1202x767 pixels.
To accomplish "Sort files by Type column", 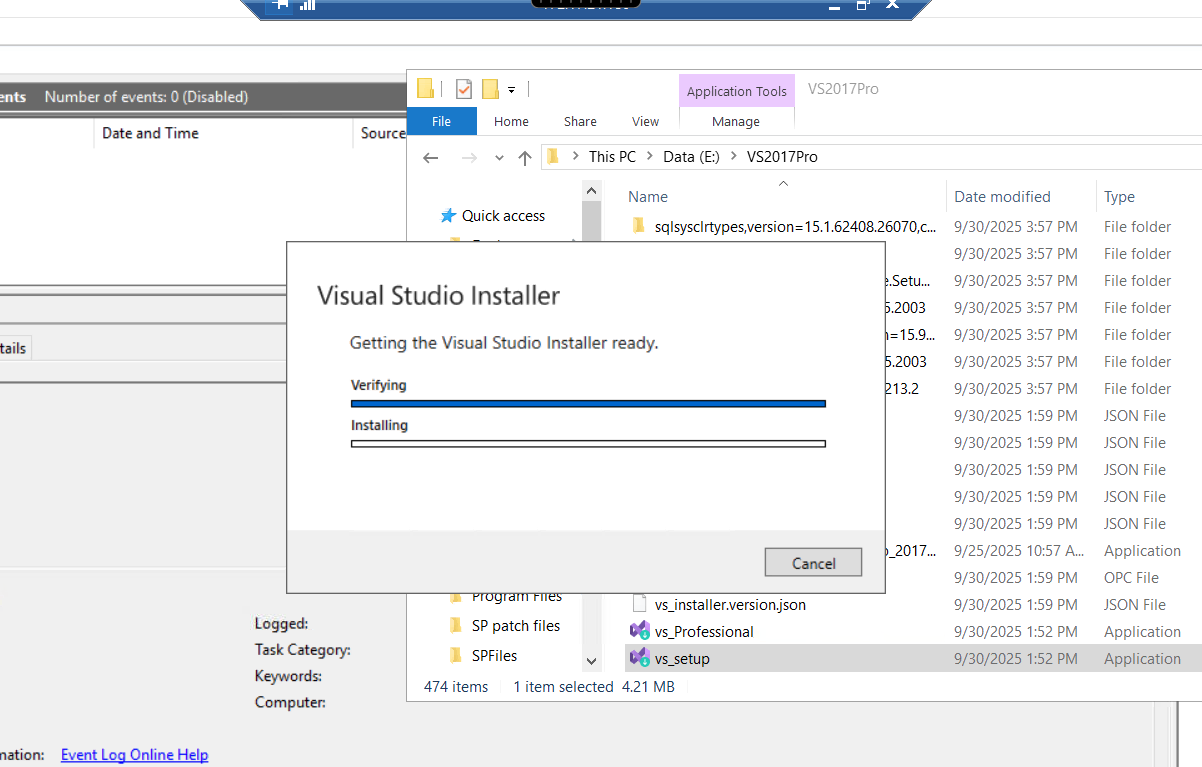I will click(1119, 197).
